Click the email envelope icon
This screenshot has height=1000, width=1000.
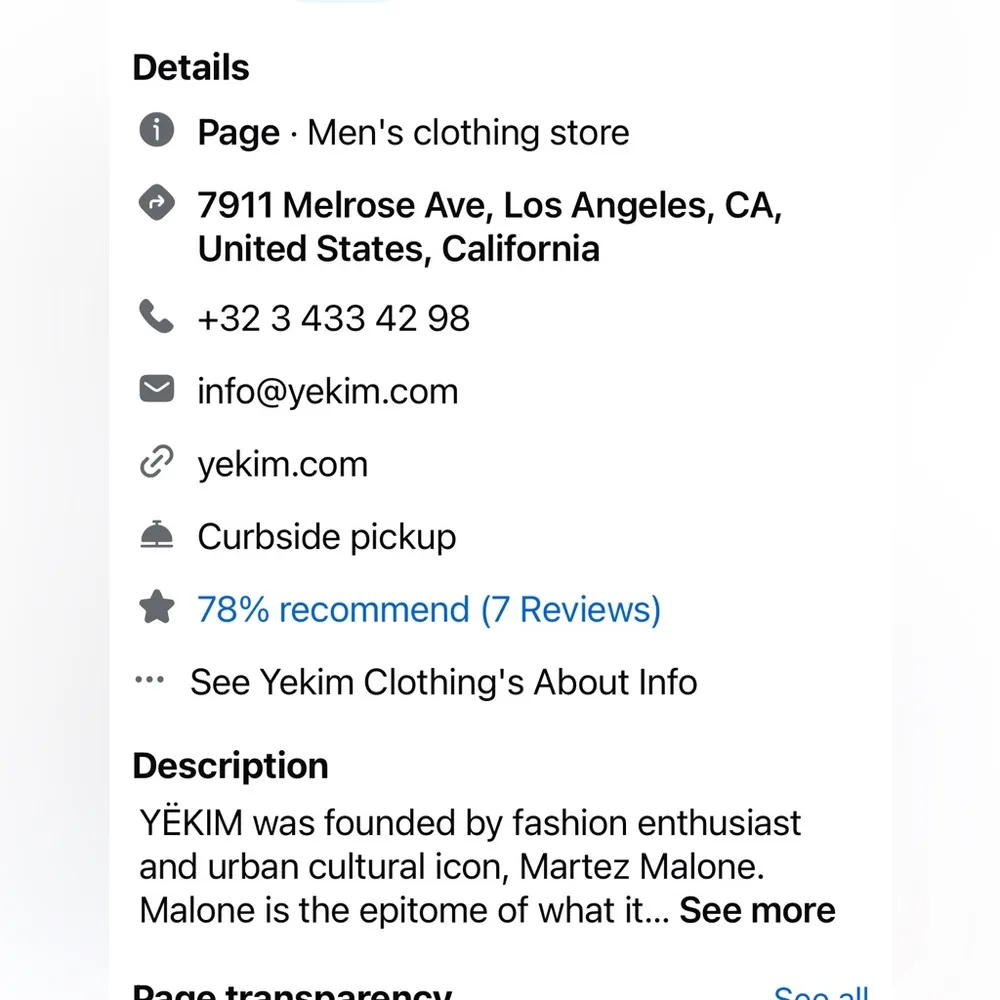[156, 390]
